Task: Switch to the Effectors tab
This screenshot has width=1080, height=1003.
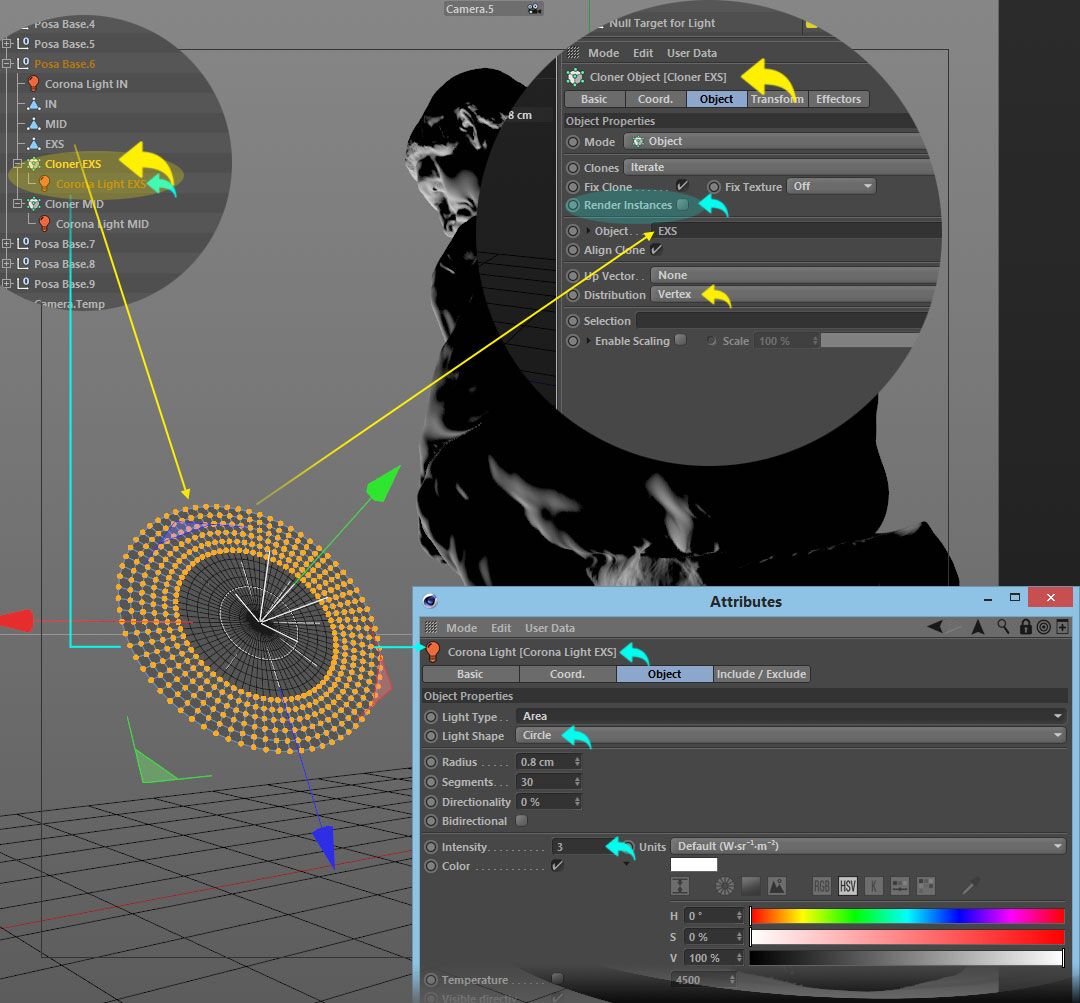Action: click(x=838, y=99)
